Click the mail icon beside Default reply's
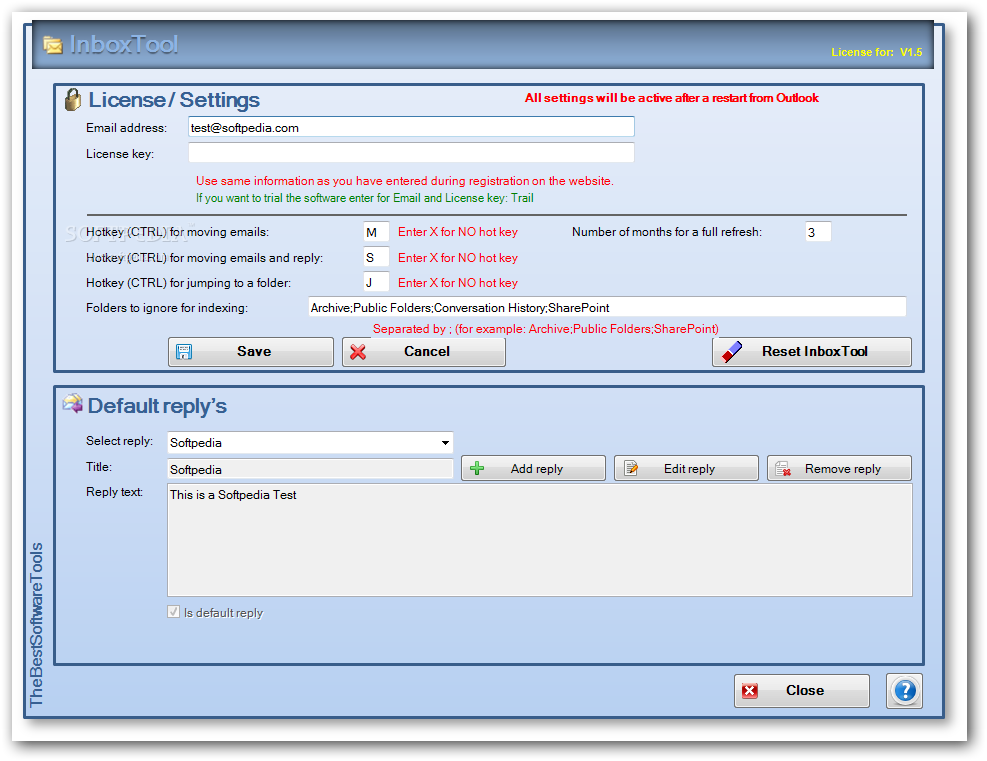 tap(72, 403)
